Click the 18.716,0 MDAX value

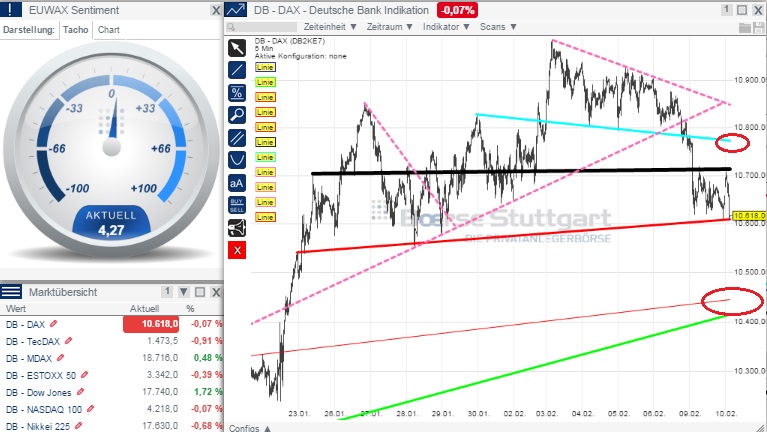(160, 358)
